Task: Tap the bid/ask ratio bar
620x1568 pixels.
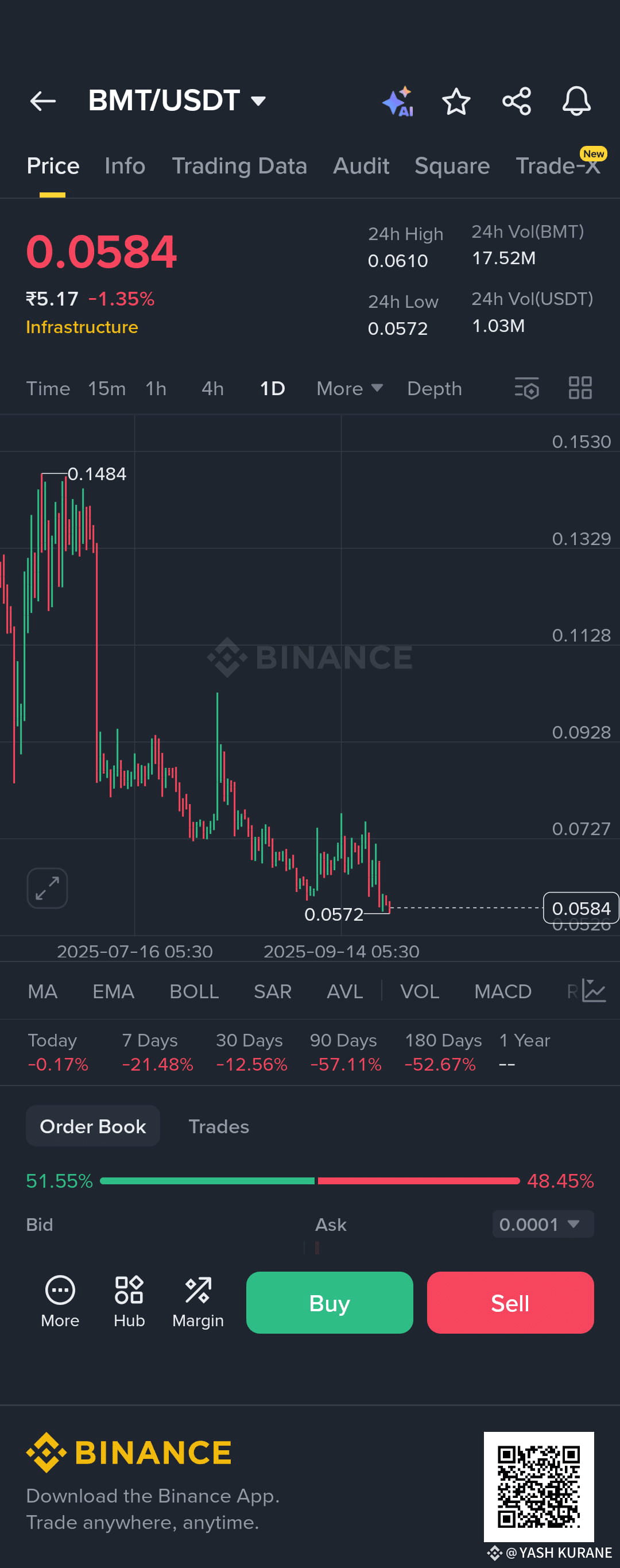Action: pyautogui.click(x=309, y=1181)
